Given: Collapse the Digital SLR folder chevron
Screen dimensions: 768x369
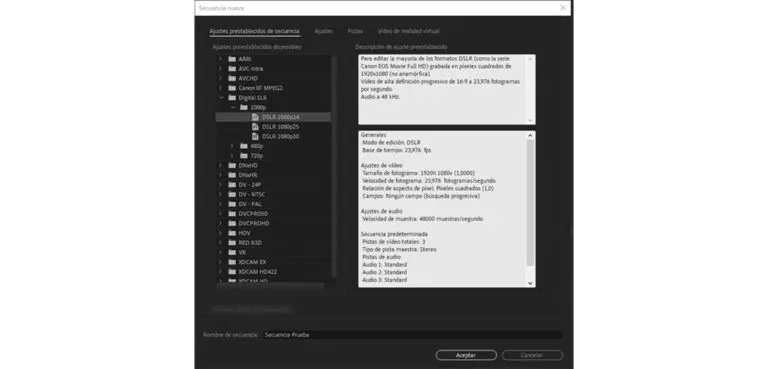Looking at the screenshot, I should tap(220, 98).
